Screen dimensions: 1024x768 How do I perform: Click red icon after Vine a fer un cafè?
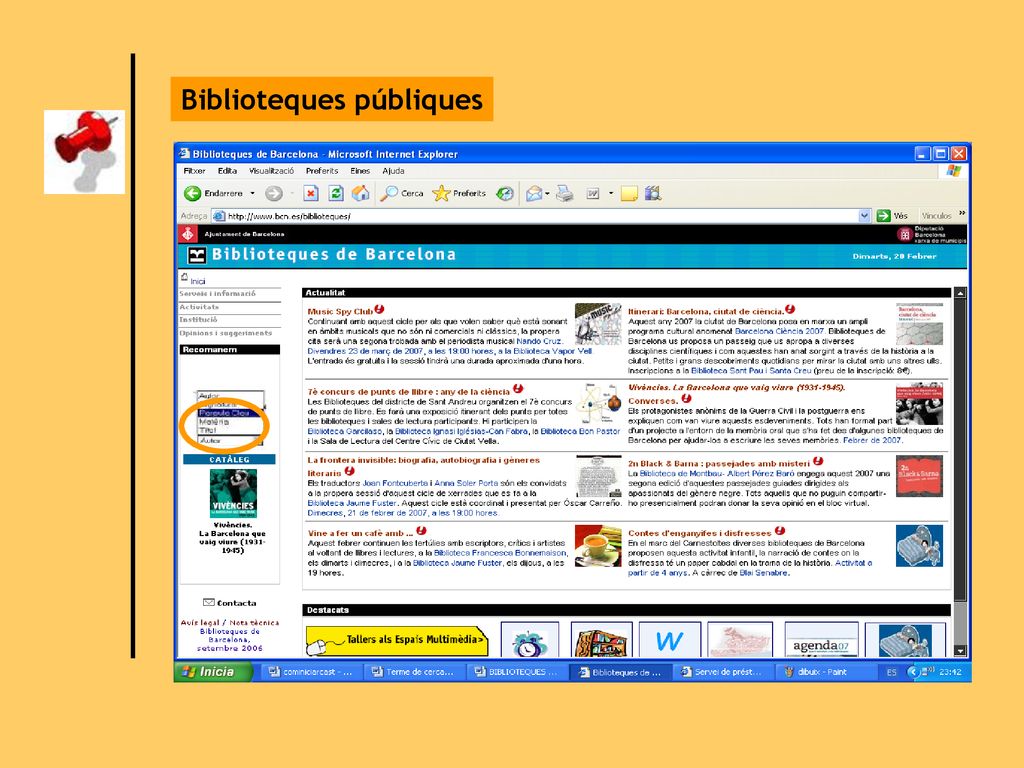click(421, 531)
